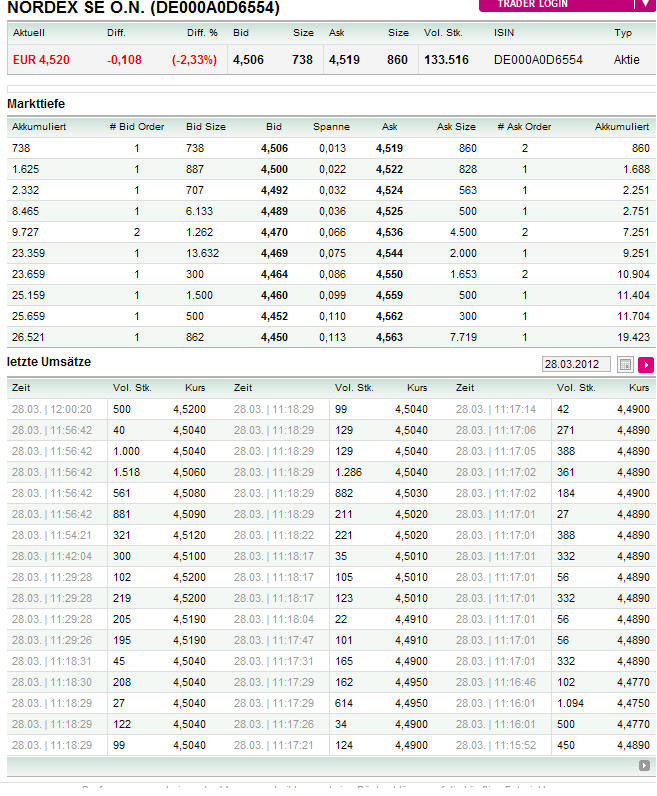Click the NORDEX SE O.N. title

point(143,9)
